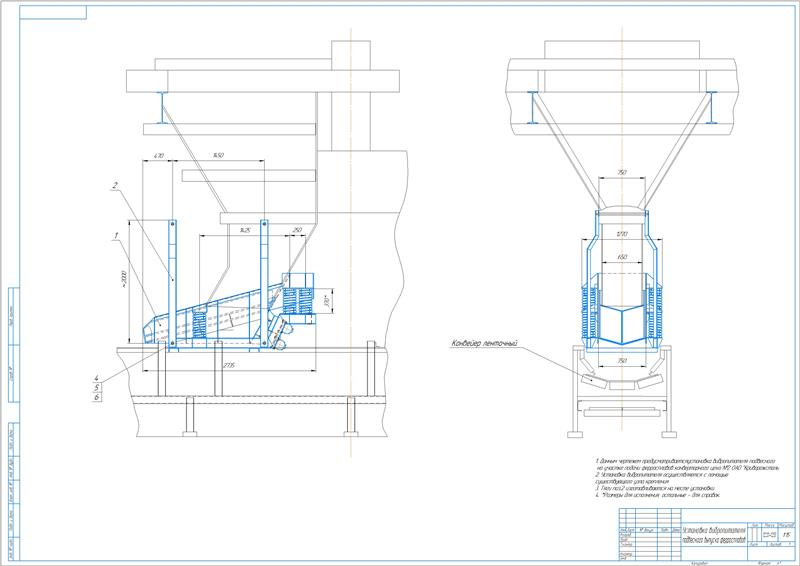The width and height of the screenshot is (800, 566).
Task: Select position number 6 in stacked callouts
Action: (96, 397)
